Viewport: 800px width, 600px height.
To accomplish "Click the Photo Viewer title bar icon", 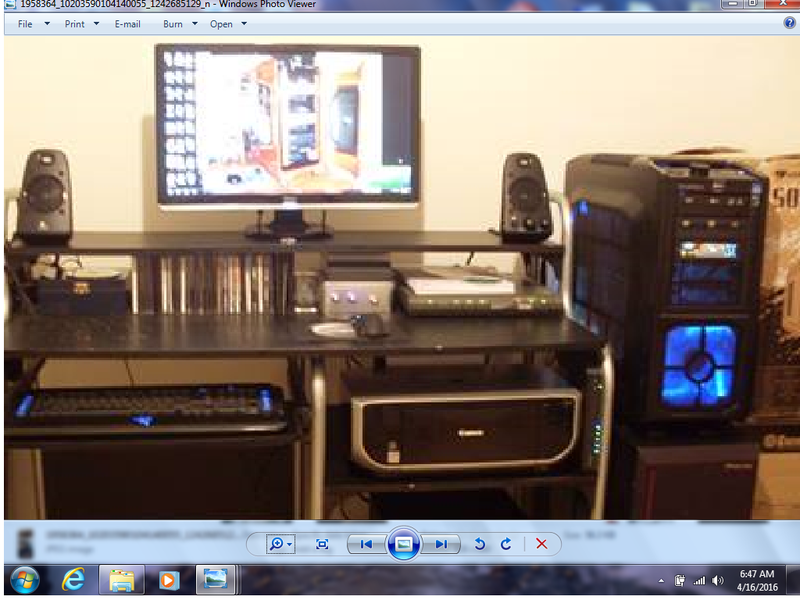I will point(10,4).
